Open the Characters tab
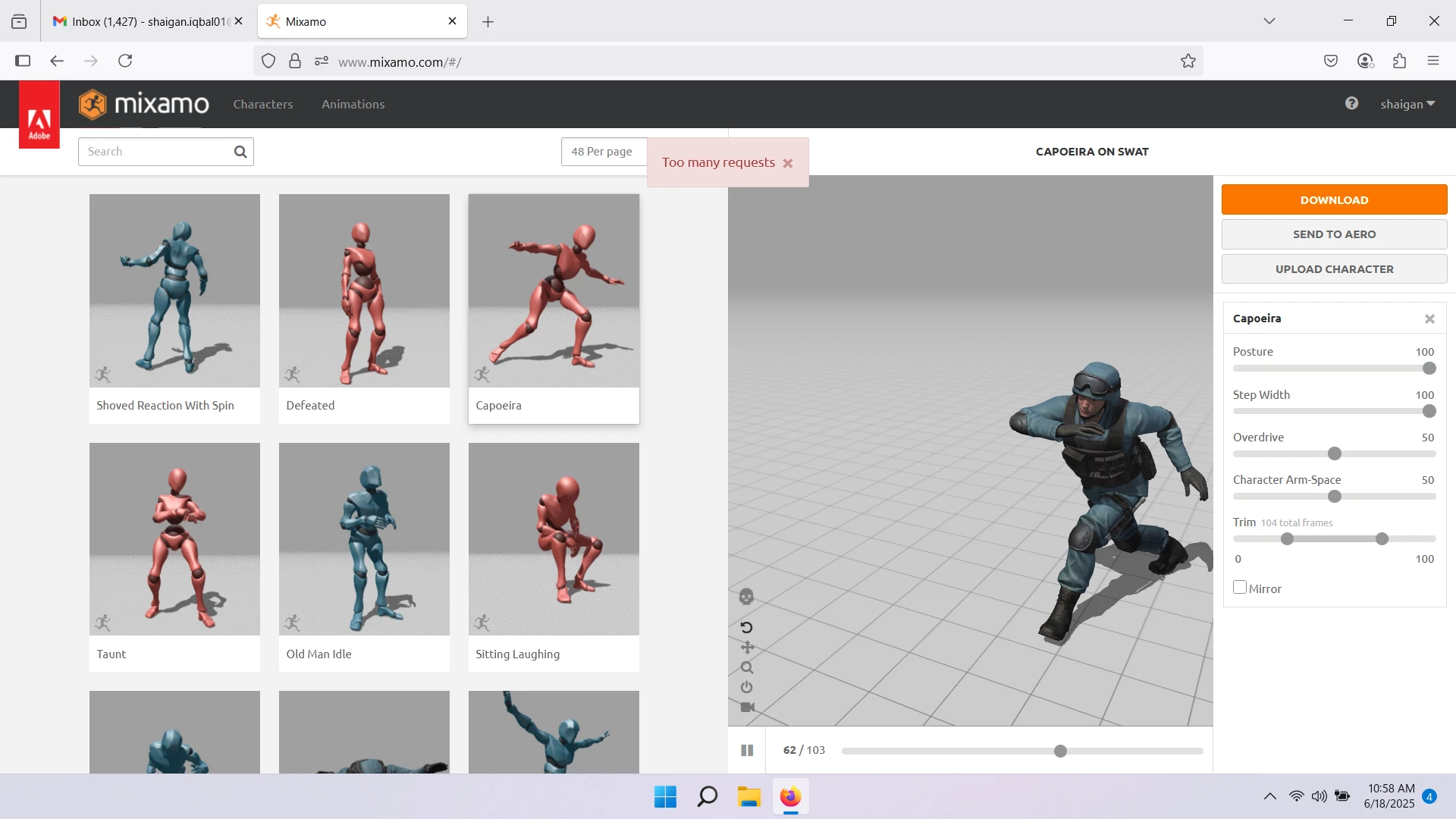The height and width of the screenshot is (819, 1456). [x=262, y=105]
